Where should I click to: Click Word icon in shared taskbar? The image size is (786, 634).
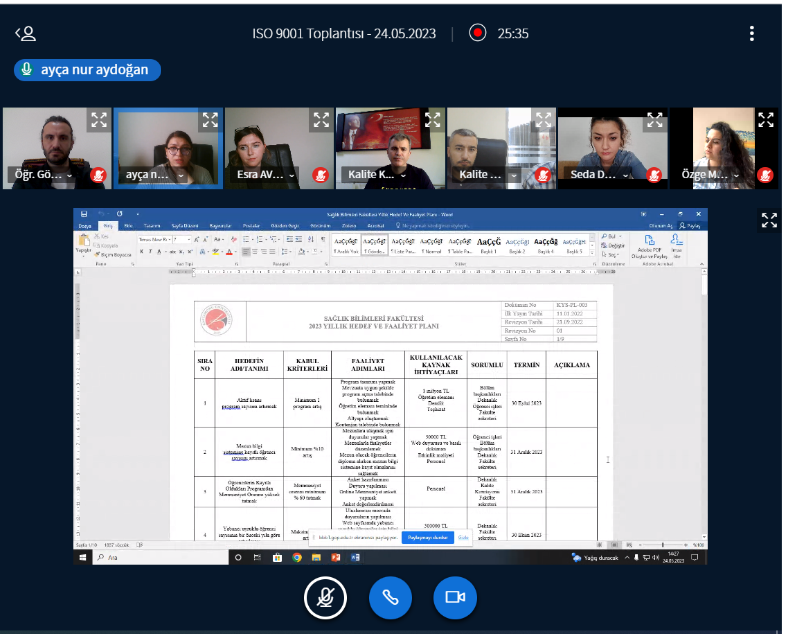coord(355,557)
